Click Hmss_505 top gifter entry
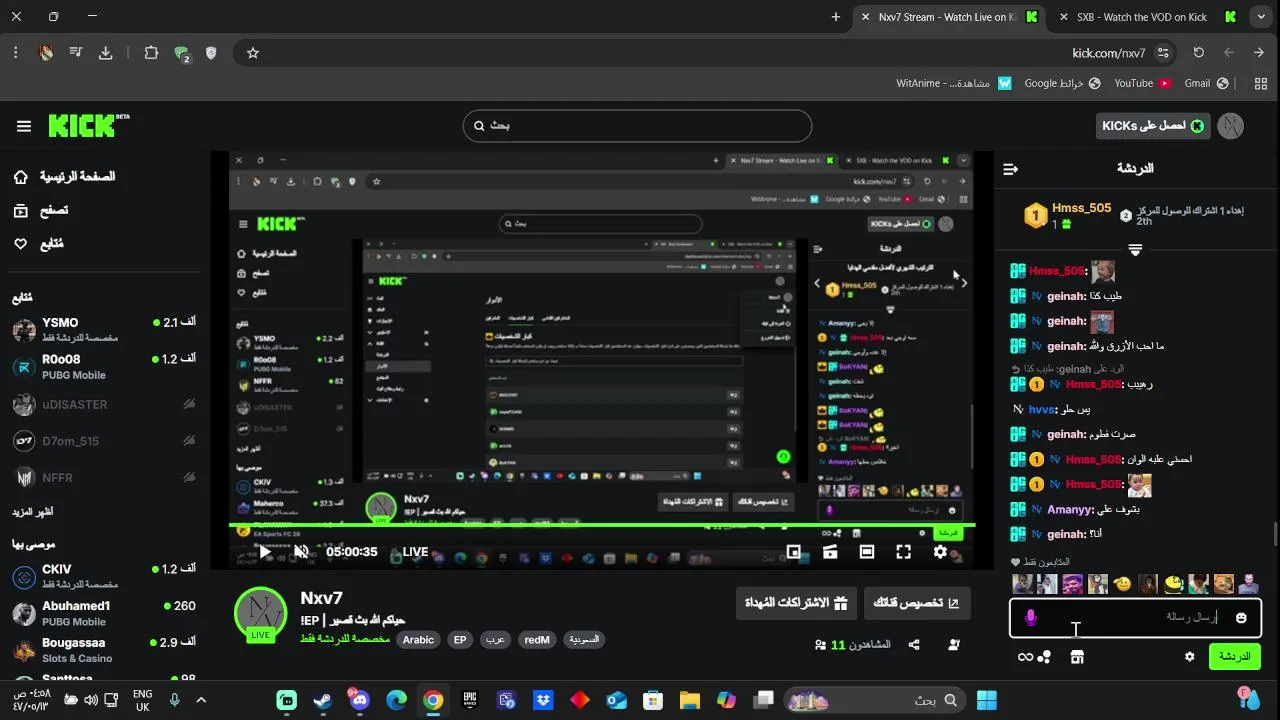Image resolution: width=1280 pixels, height=720 pixels. [x=1067, y=215]
